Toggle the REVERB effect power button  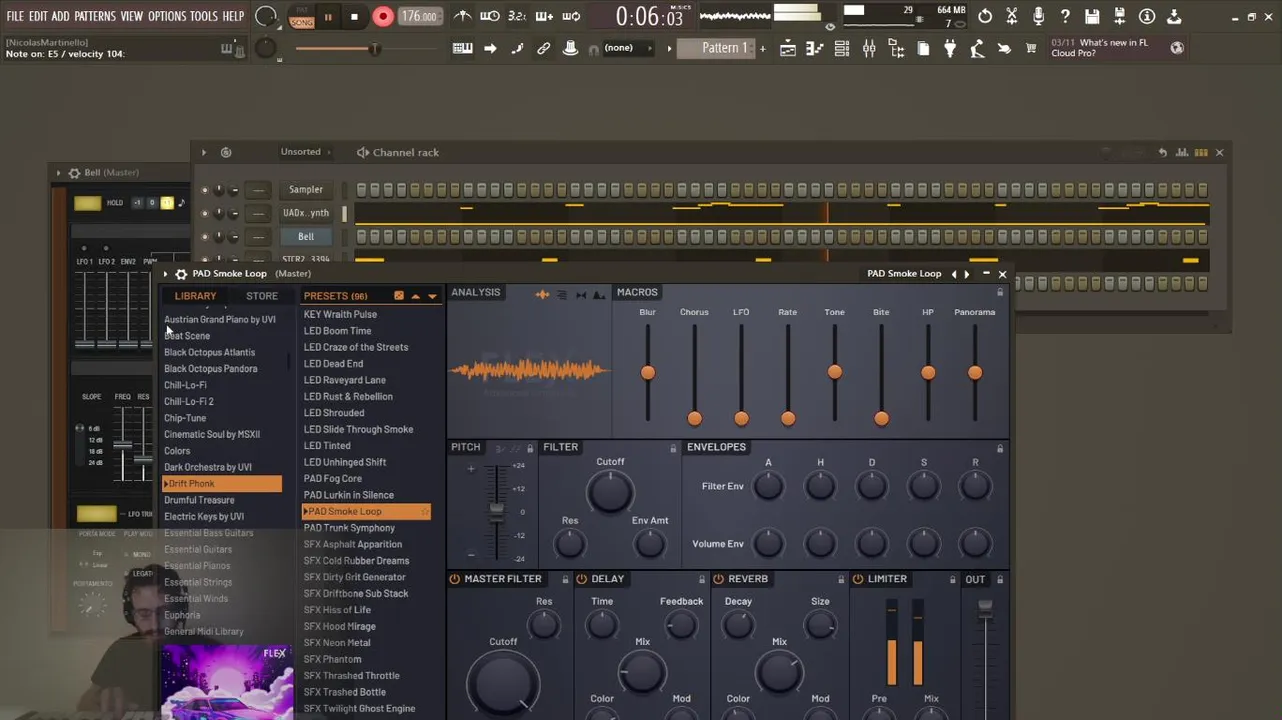(x=718, y=579)
